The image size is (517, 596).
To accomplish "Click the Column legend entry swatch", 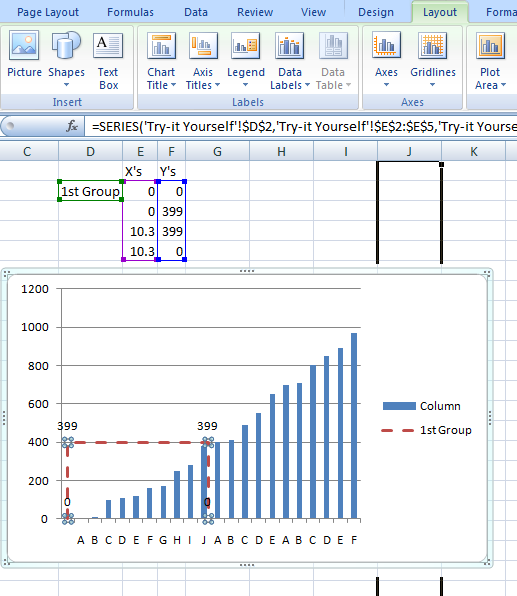I will 399,406.
